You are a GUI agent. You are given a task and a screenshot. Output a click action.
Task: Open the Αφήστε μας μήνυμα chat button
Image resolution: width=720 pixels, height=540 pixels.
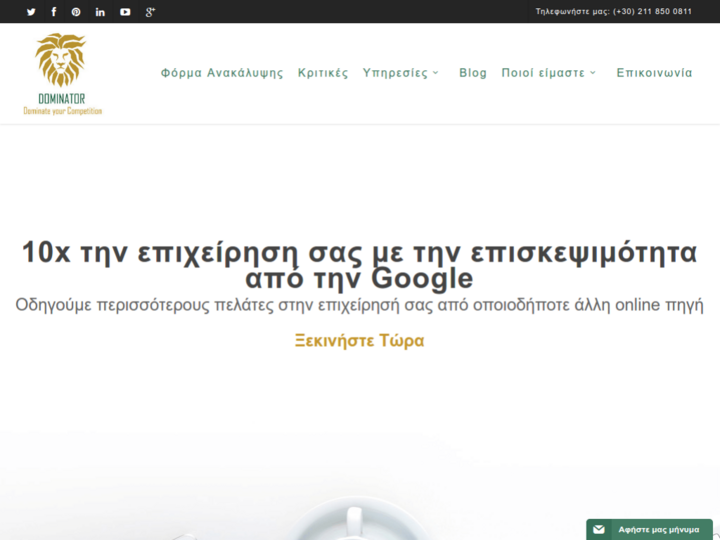(x=658, y=529)
